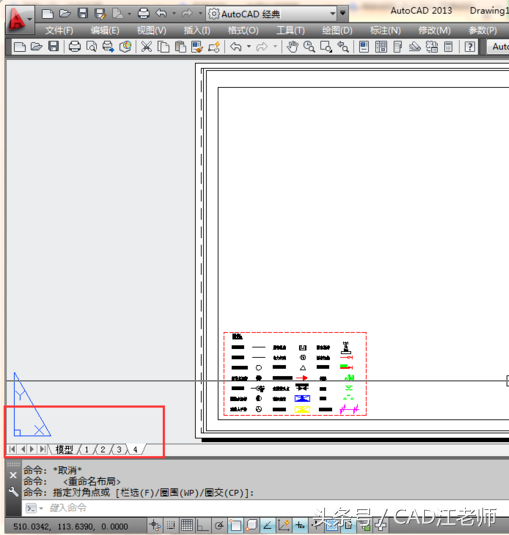Click Undo in the Quick Access toolbar

click(x=161, y=14)
